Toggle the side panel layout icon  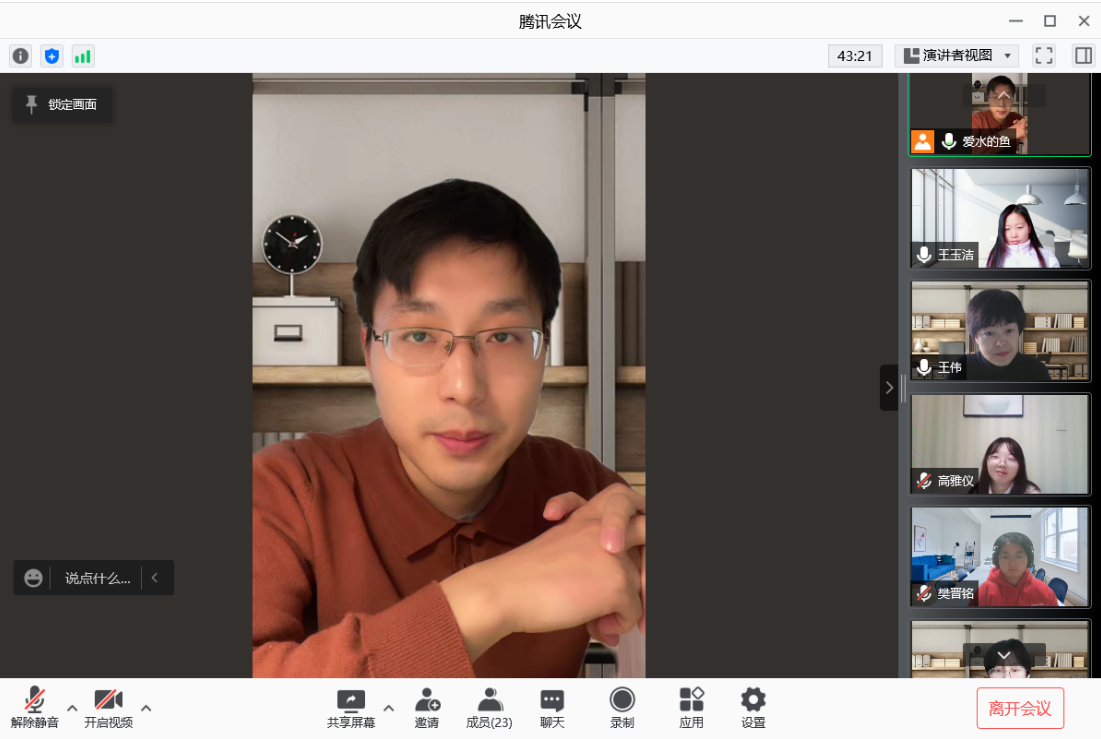pyautogui.click(x=1084, y=56)
